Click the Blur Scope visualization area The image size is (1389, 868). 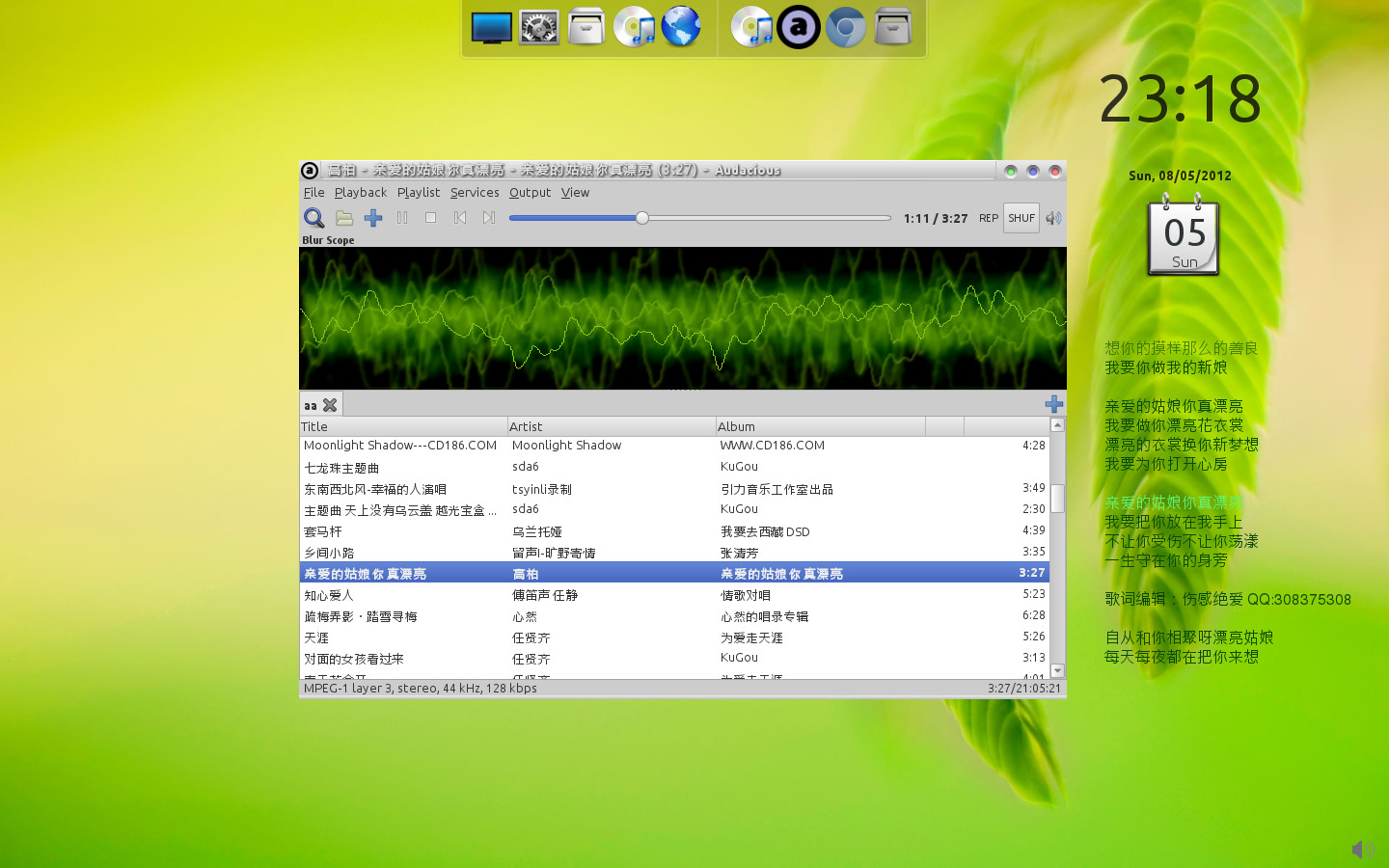[x=683, y=318]
